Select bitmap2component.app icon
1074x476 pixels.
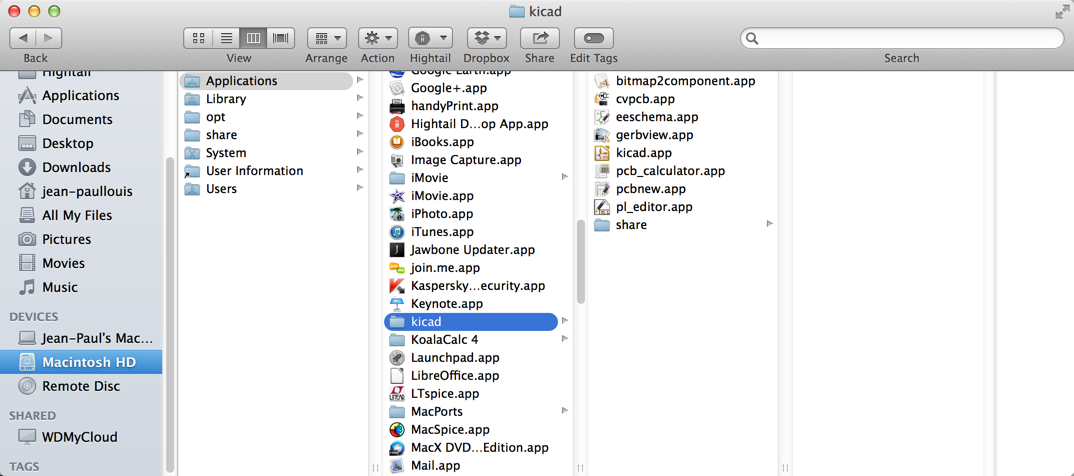click(x=602, y=81)
